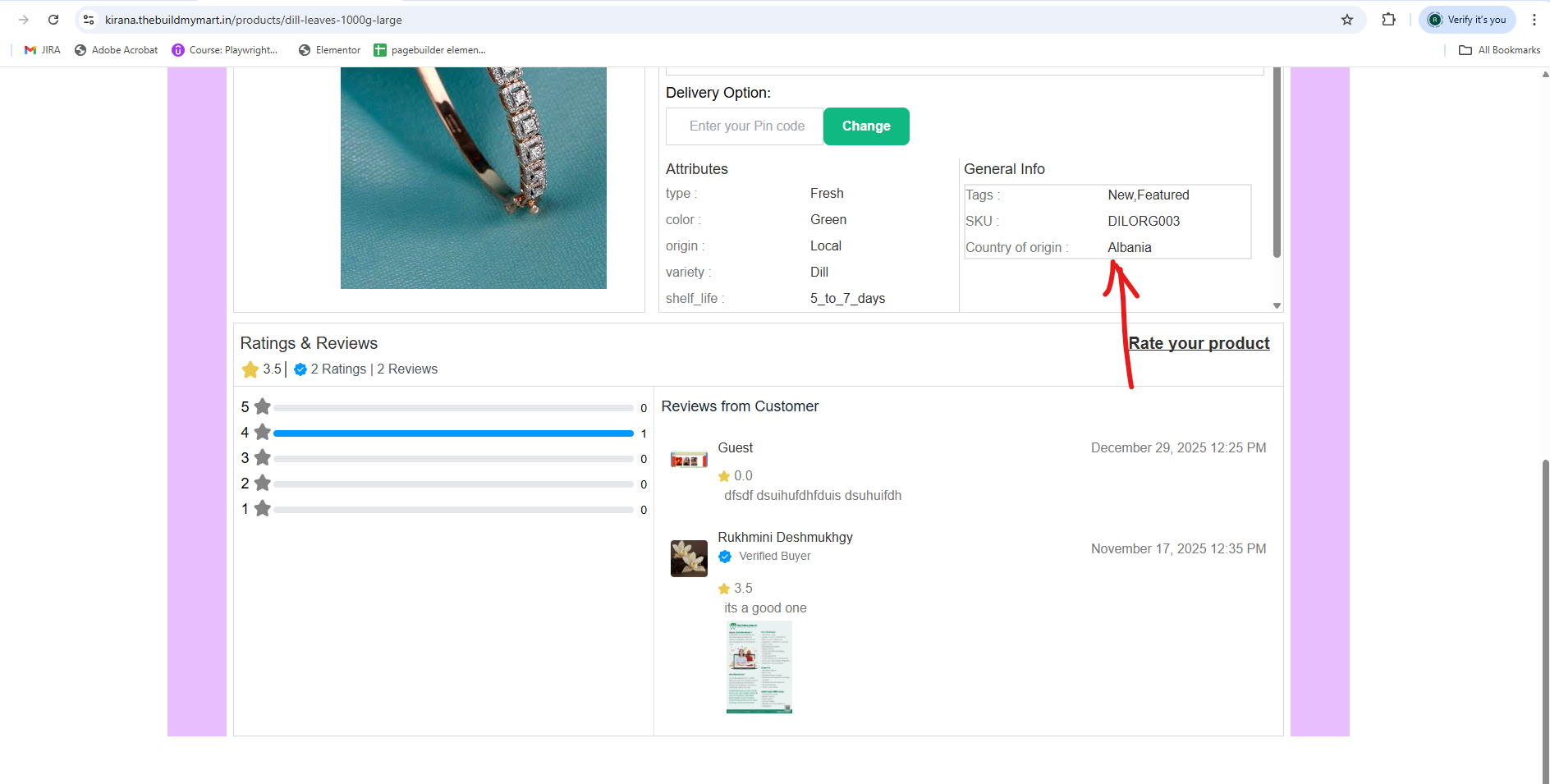Open the All Bookmarks folder
The image size is (1550, 784).
click(1500, 50)
